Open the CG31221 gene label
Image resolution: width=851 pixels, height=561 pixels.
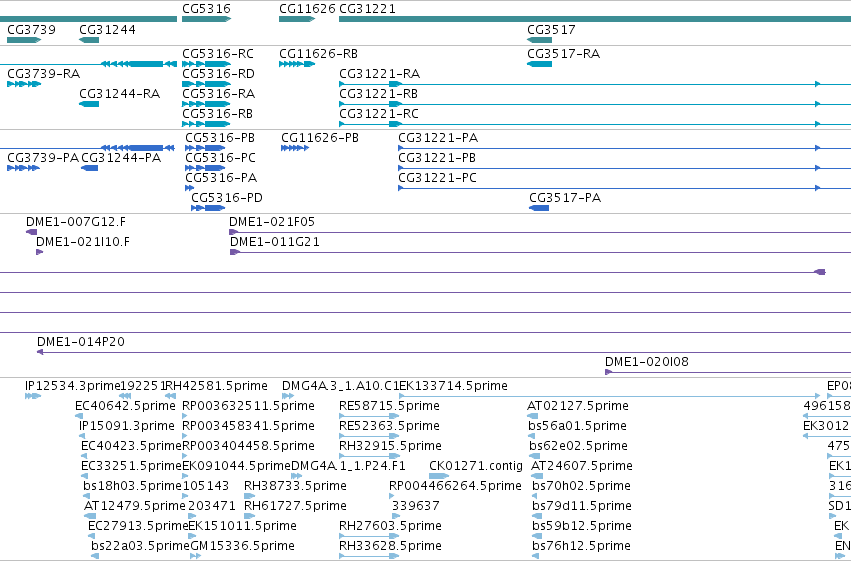(x=367, y=9)
